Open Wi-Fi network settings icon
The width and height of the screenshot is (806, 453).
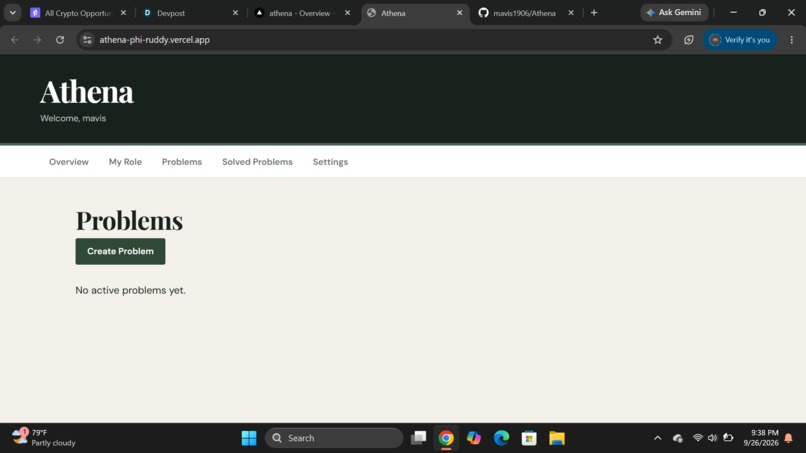698,438
